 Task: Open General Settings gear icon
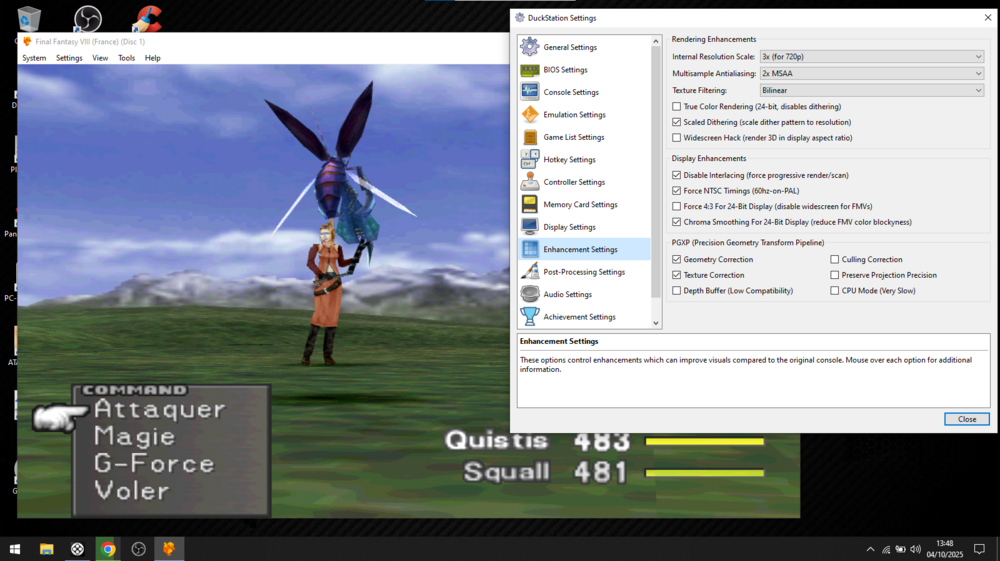click(x=529, y=47)
